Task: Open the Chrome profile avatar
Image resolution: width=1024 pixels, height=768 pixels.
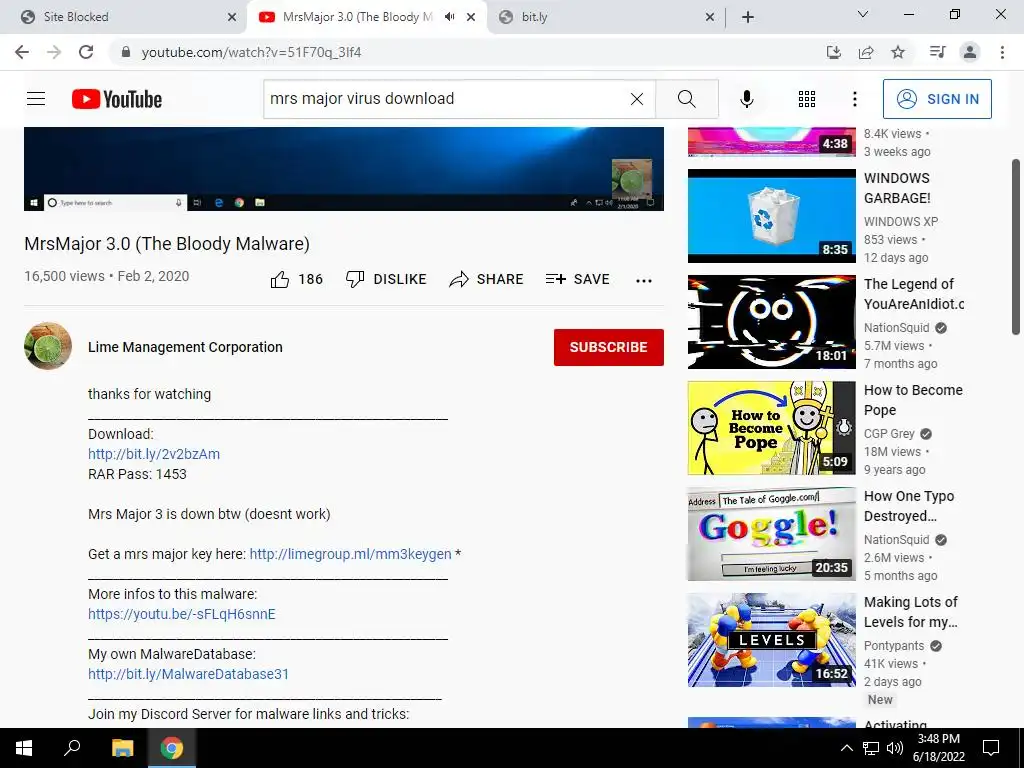Action: pyautogui.click(x=970, y=52)
